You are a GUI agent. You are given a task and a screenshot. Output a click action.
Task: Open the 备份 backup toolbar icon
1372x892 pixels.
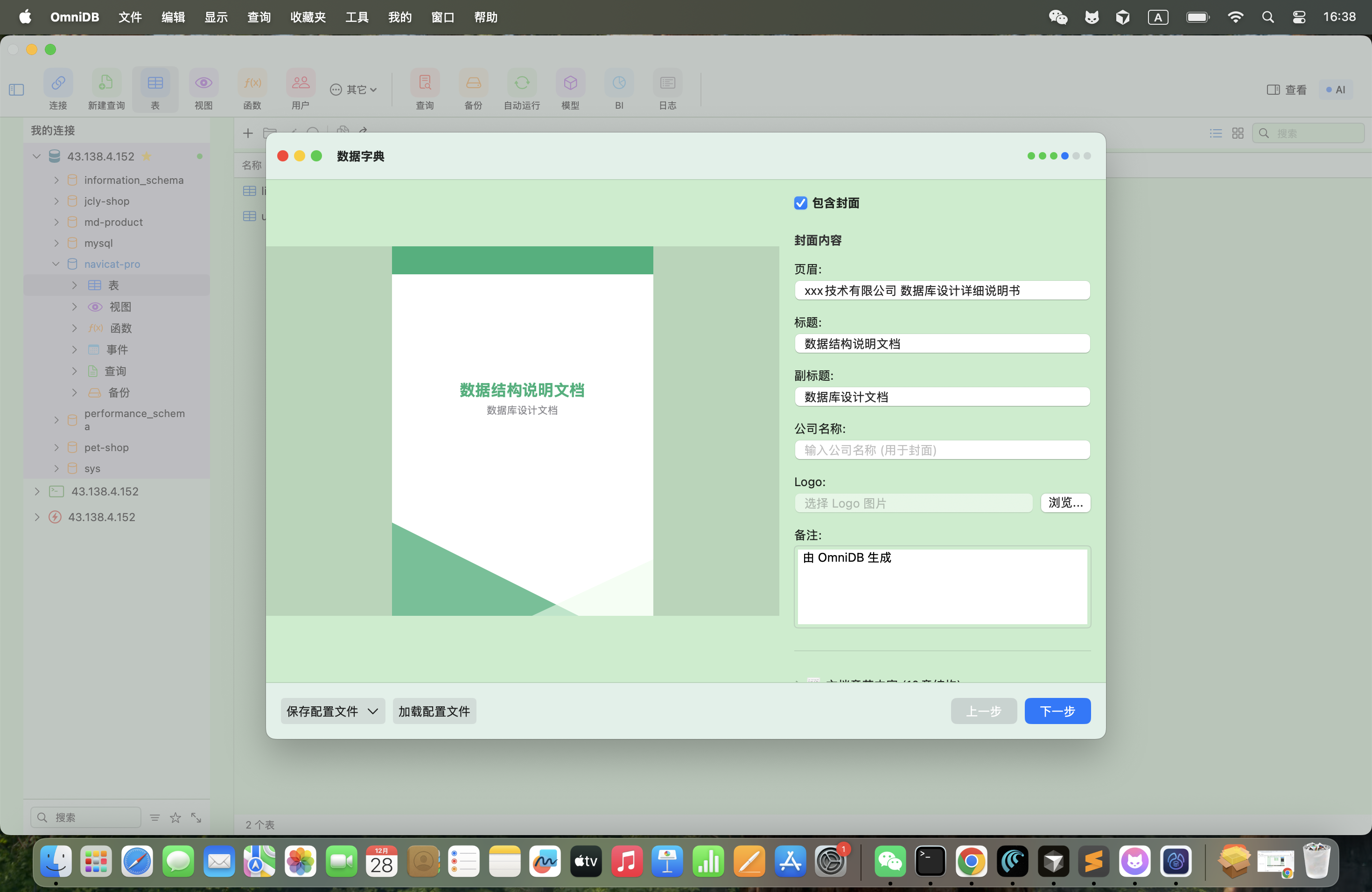pos(473,84)
